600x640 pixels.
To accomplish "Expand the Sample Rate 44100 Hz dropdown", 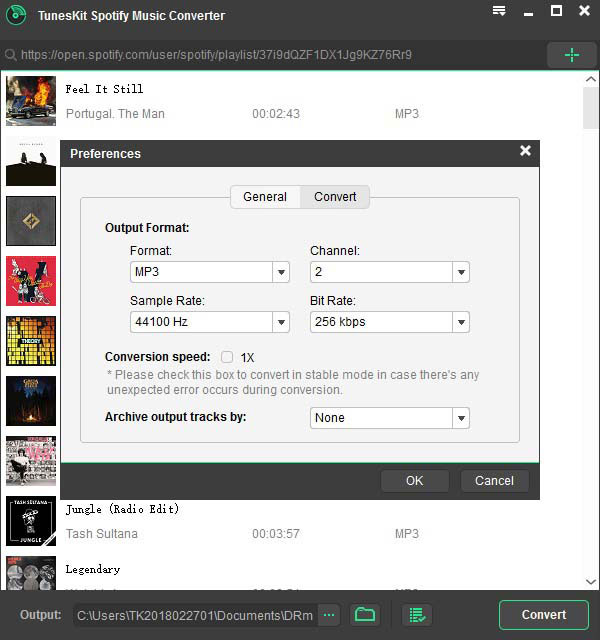I will (281, 322).
